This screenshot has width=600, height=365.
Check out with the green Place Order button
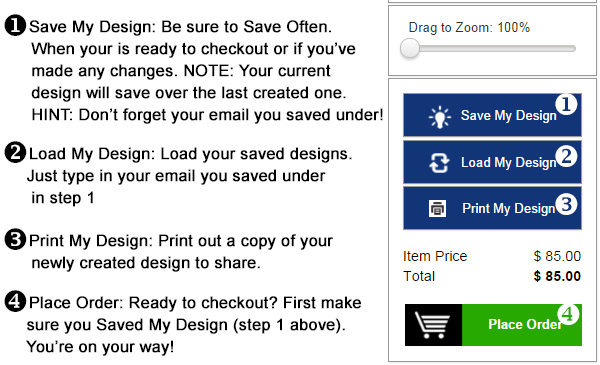pyautogui.click(x=522, y=325)
